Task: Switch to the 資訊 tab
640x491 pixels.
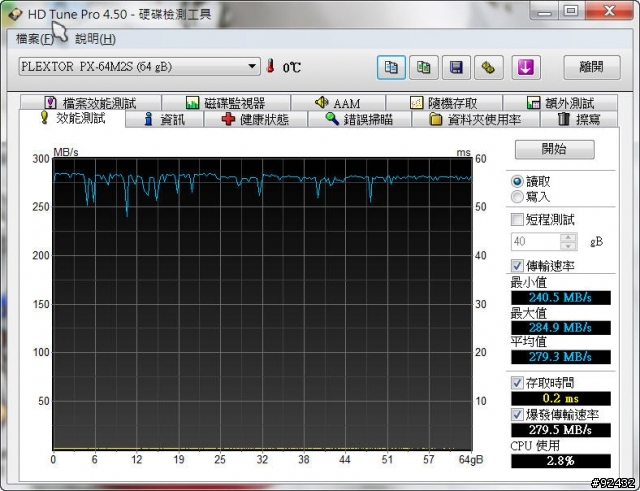Action: click(164, 120)
